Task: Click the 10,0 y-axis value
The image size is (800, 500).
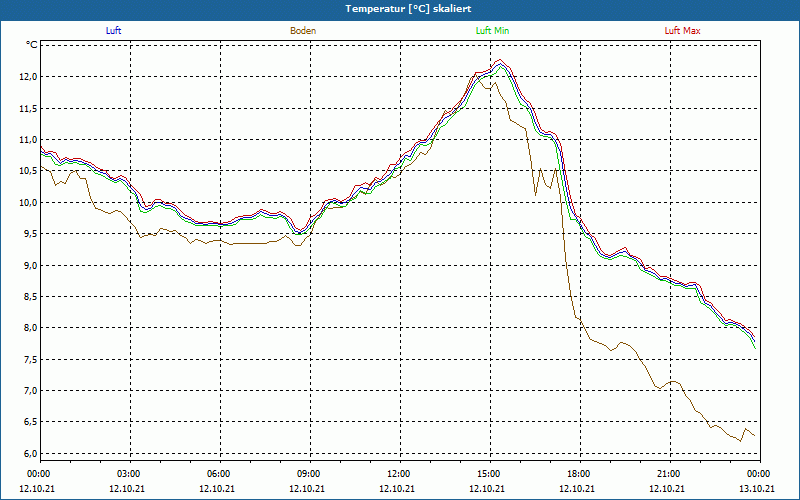Action: coord(29,202)
